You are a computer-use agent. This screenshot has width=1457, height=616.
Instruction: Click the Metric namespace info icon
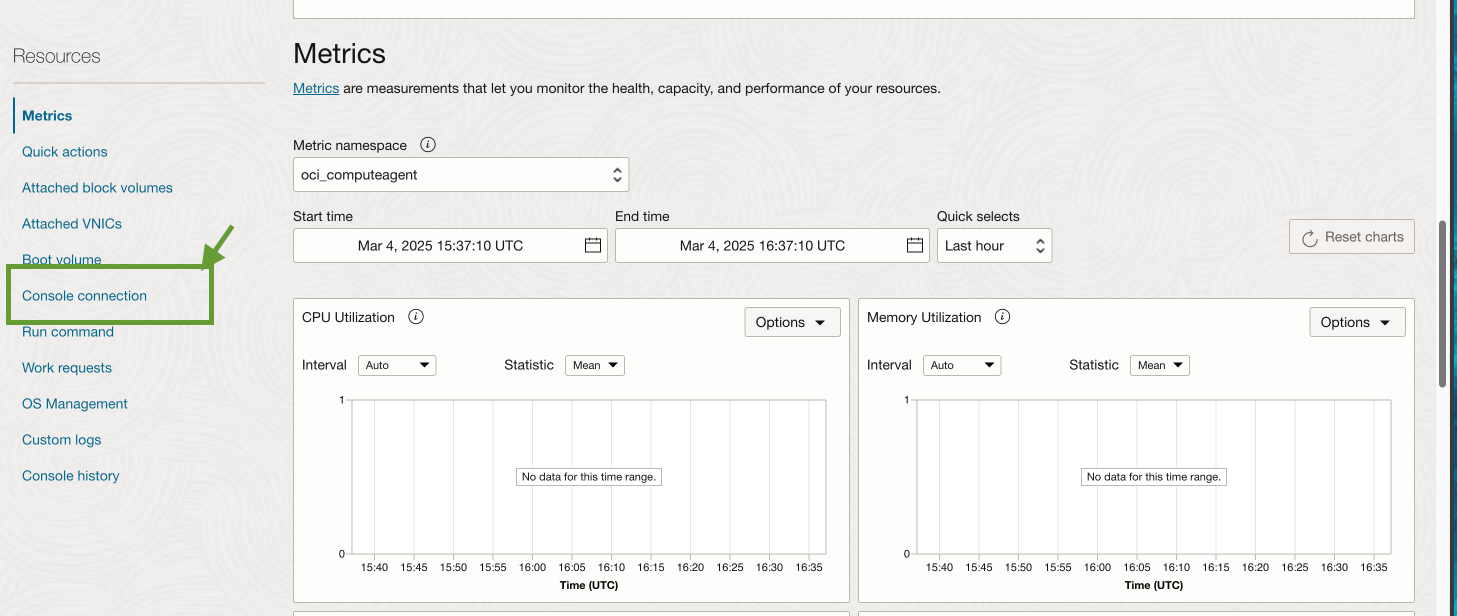[428, 145]
